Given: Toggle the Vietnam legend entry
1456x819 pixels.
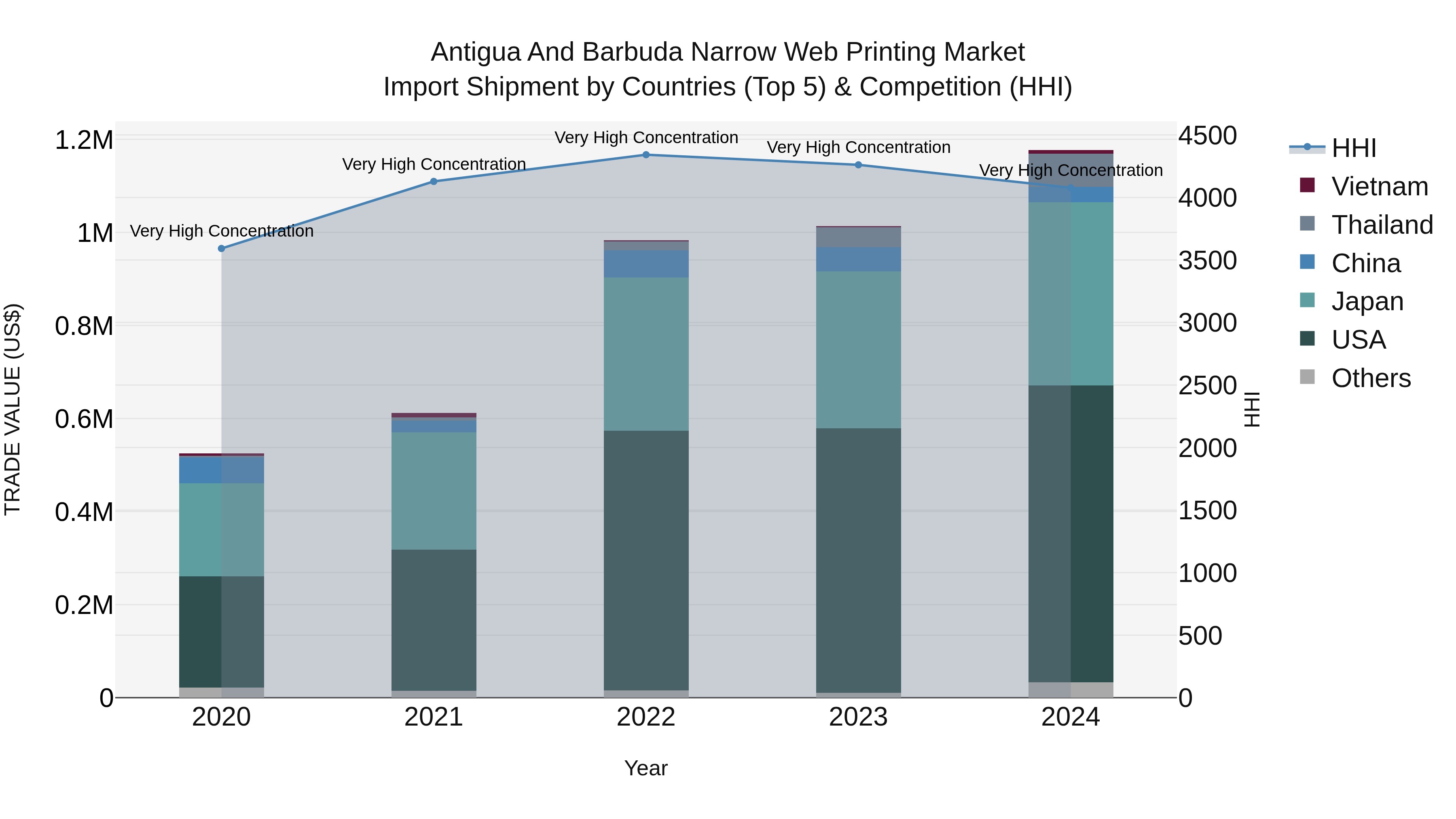Looking at the screenshot, I should click(x=1364, y=186).
